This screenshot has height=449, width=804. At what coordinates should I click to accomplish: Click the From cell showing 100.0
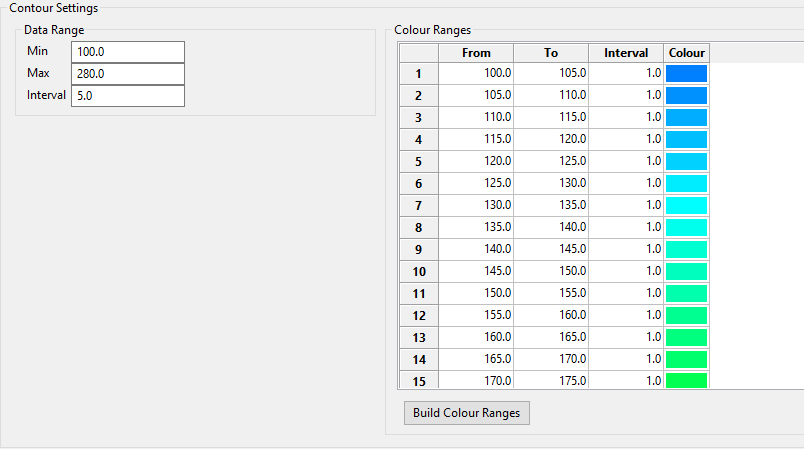476,74
